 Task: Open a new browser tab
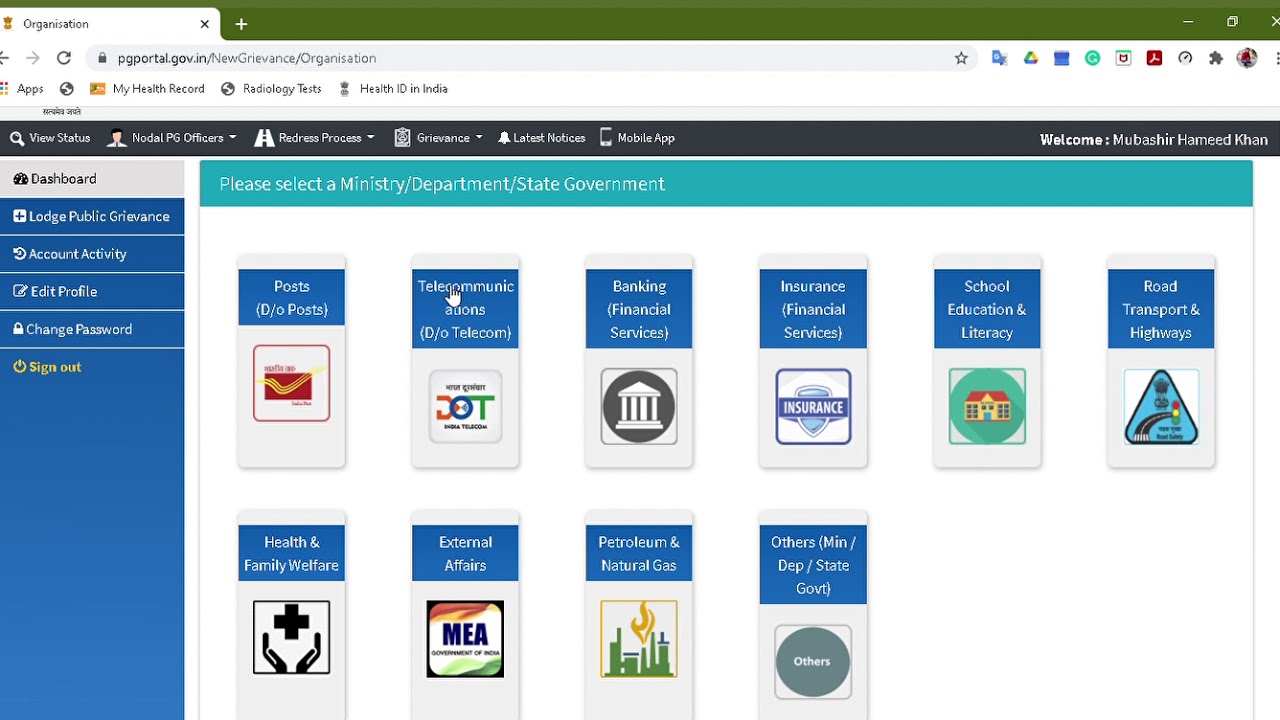[x=241, y=23]
